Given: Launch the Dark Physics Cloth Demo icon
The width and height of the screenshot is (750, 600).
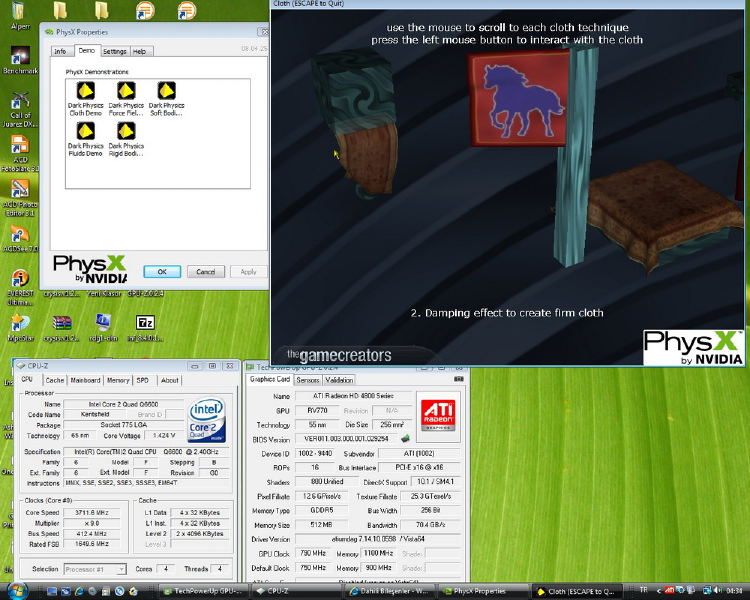Looking at the screenshot, I should (86, 99).
